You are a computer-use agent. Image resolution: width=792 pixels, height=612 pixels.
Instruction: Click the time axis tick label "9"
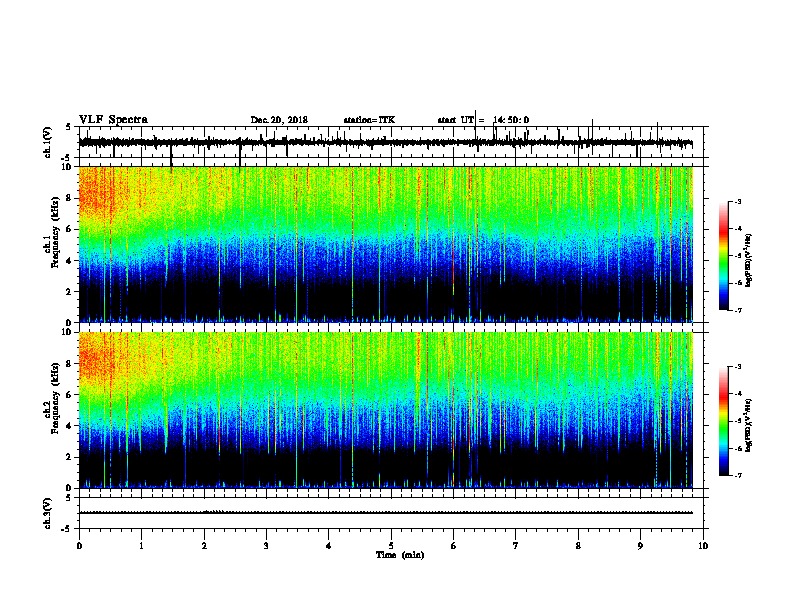640,546
